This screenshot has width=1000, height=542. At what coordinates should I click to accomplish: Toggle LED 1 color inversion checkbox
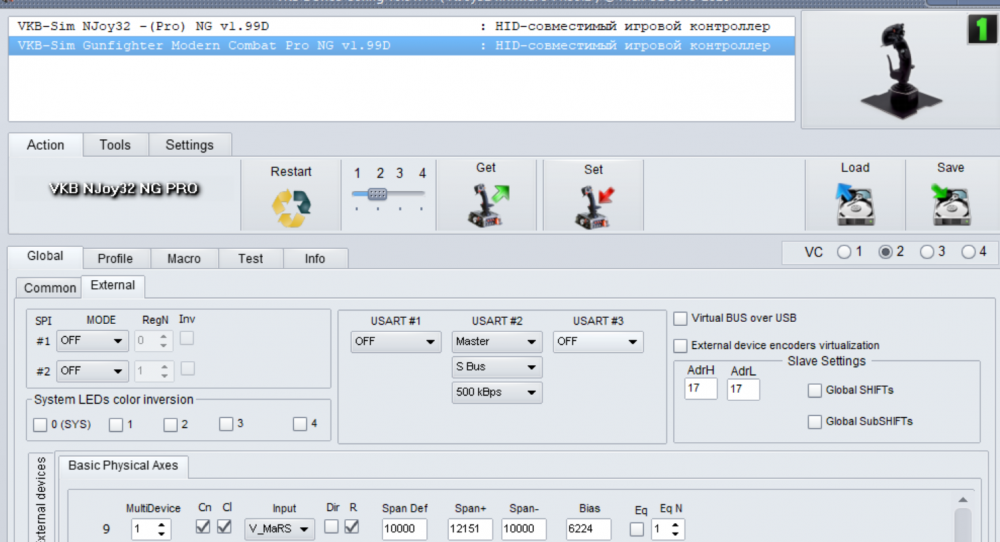[115, 425]
